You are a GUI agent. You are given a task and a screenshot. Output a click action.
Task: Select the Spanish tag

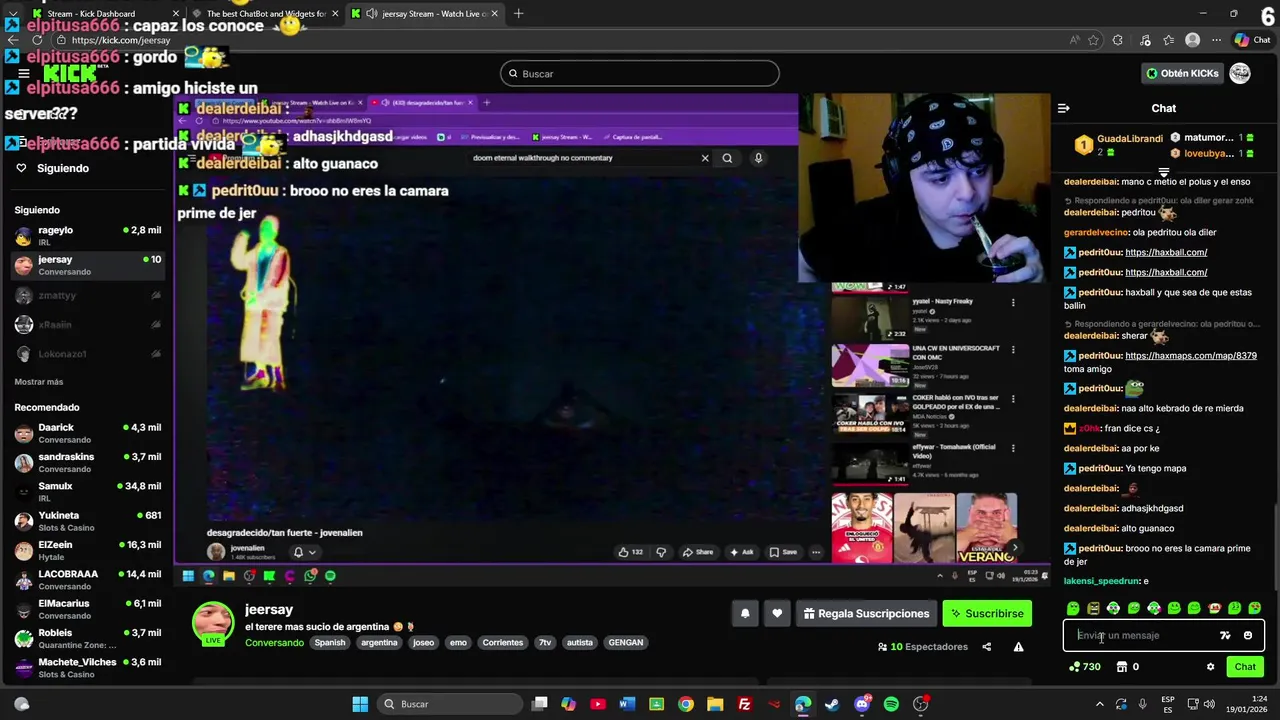tap(330, 642)
